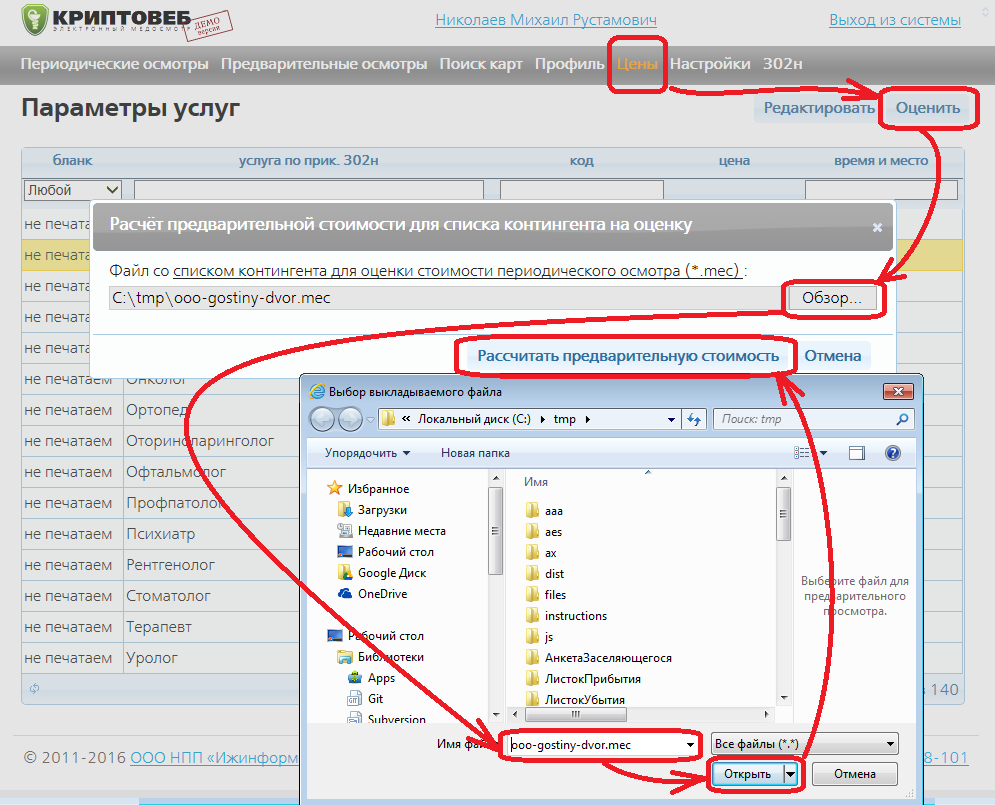Toggle the preview pane icon in file dialog
The image size is (995, 805).
tap(857, 453)
